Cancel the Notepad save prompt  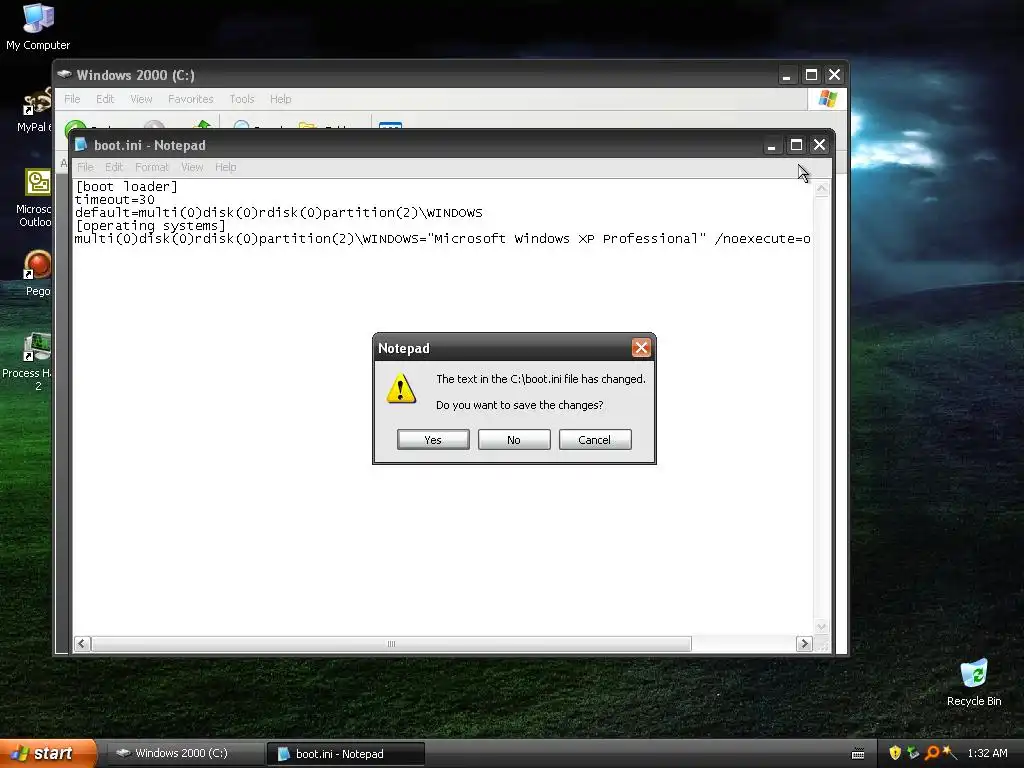[595, 440]
